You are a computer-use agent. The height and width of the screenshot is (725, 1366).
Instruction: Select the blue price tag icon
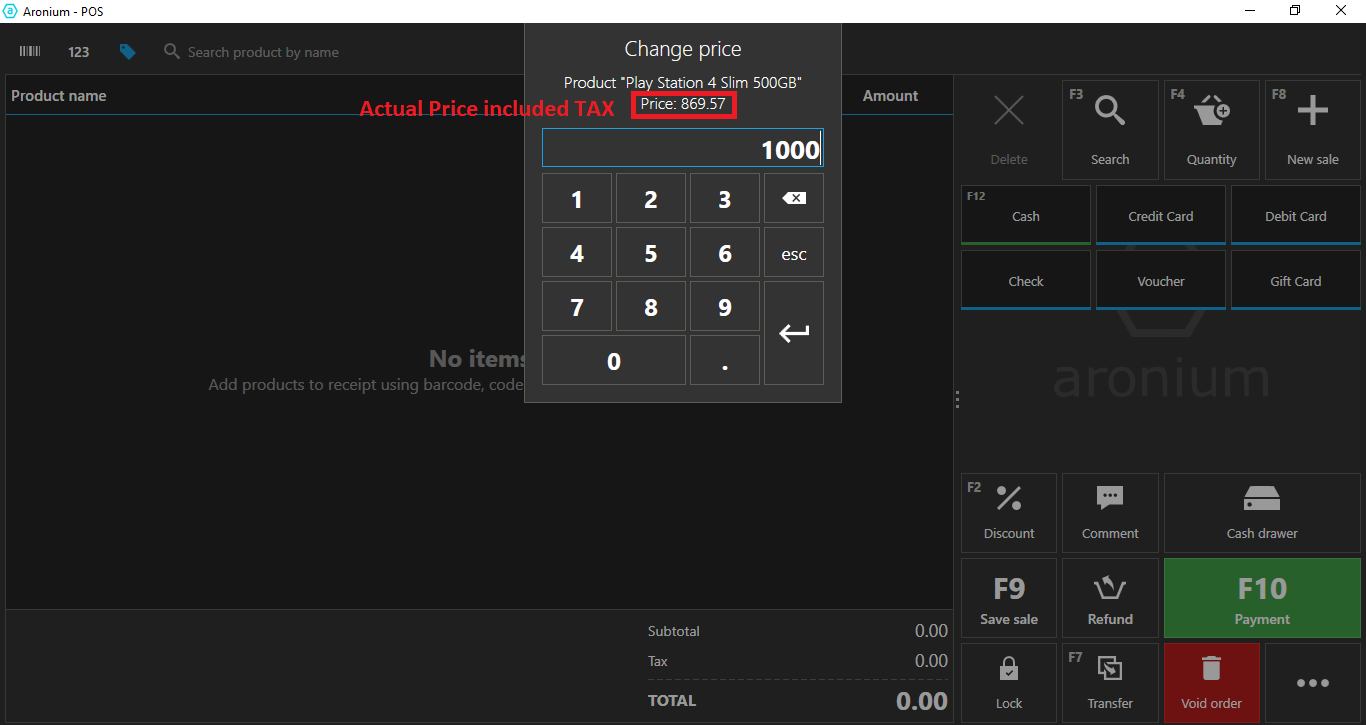127,52
